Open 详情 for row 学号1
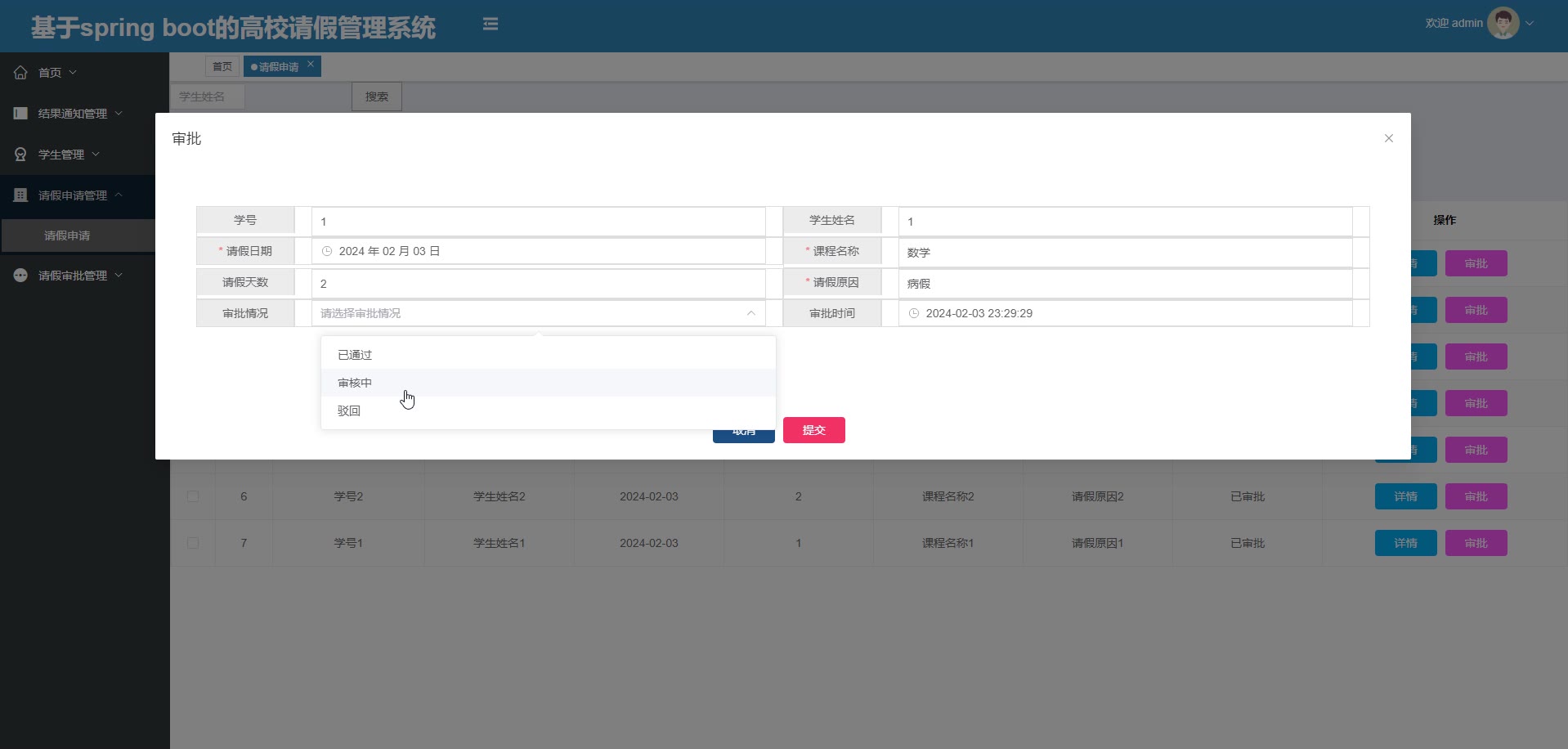Viewport: 1568px width, 749px height. point(1405,543)
